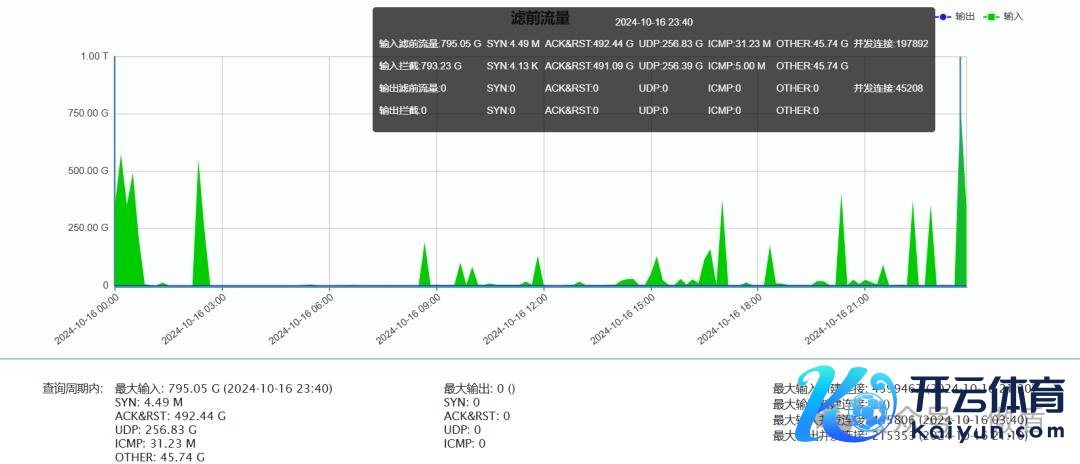Select the 2024-10-16 09:00 axis label
The image size is (1080, 464).
tap(409, 318)
